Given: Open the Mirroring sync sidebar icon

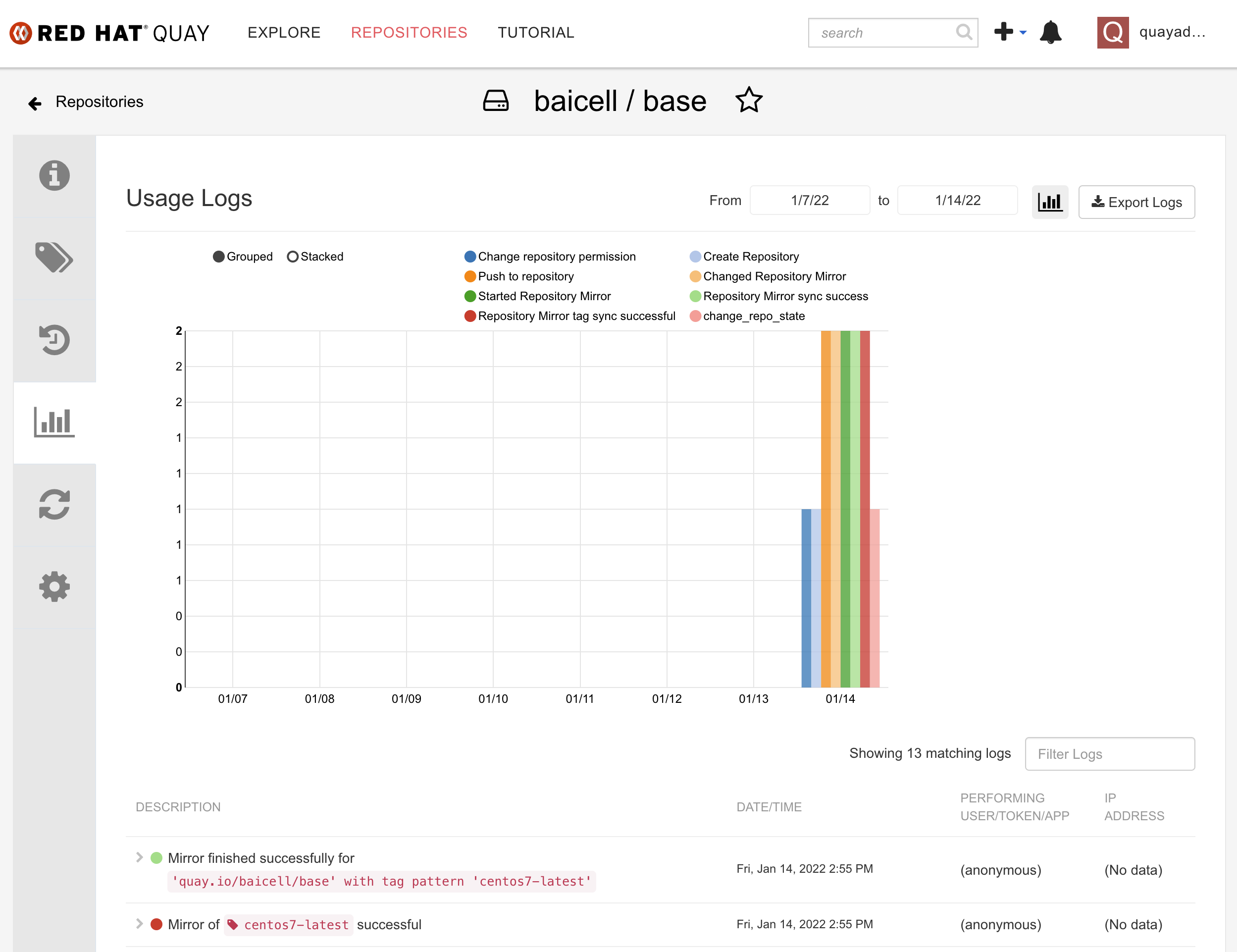Looking at the screenshot, I should 54,504.
